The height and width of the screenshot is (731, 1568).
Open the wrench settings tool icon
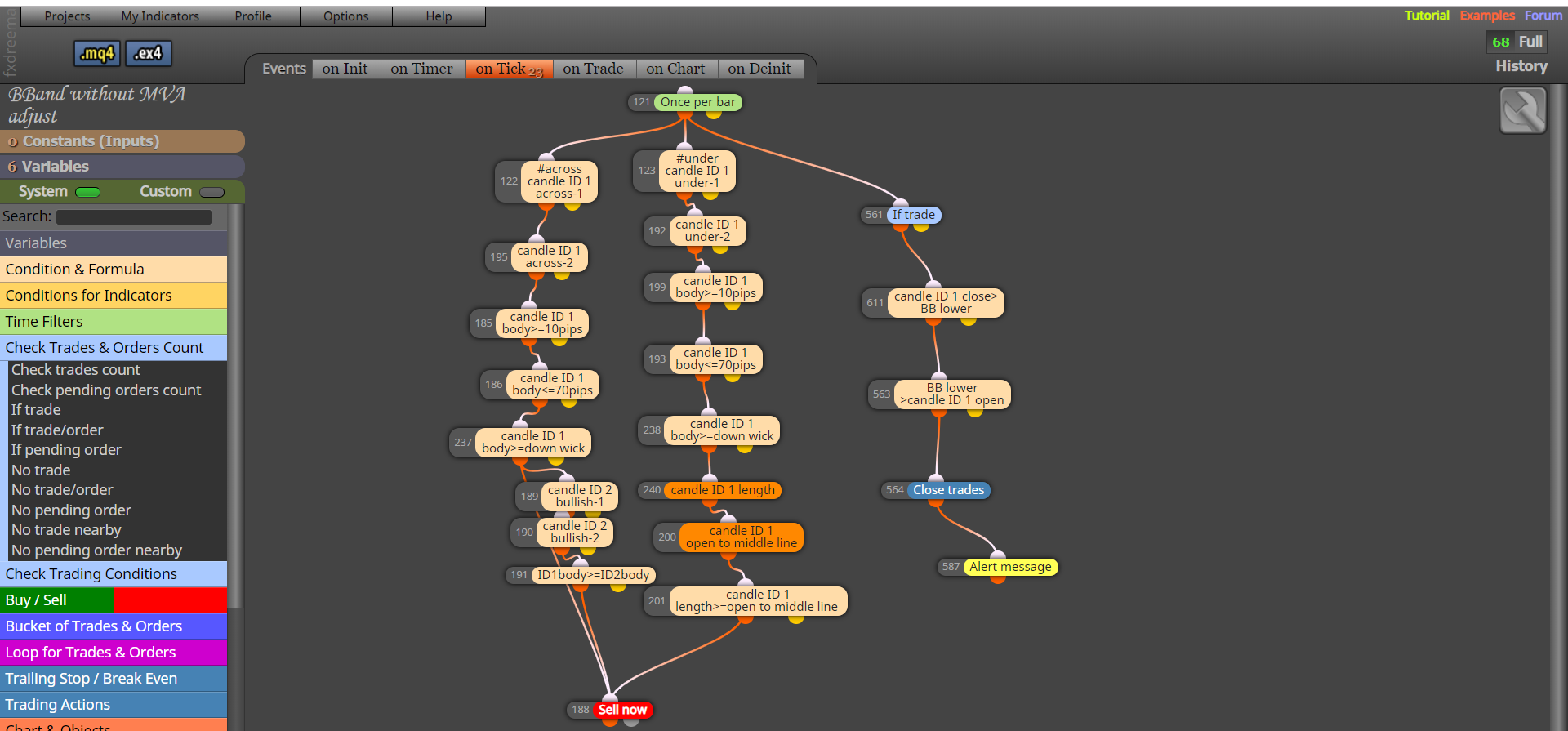(1522, 110)
